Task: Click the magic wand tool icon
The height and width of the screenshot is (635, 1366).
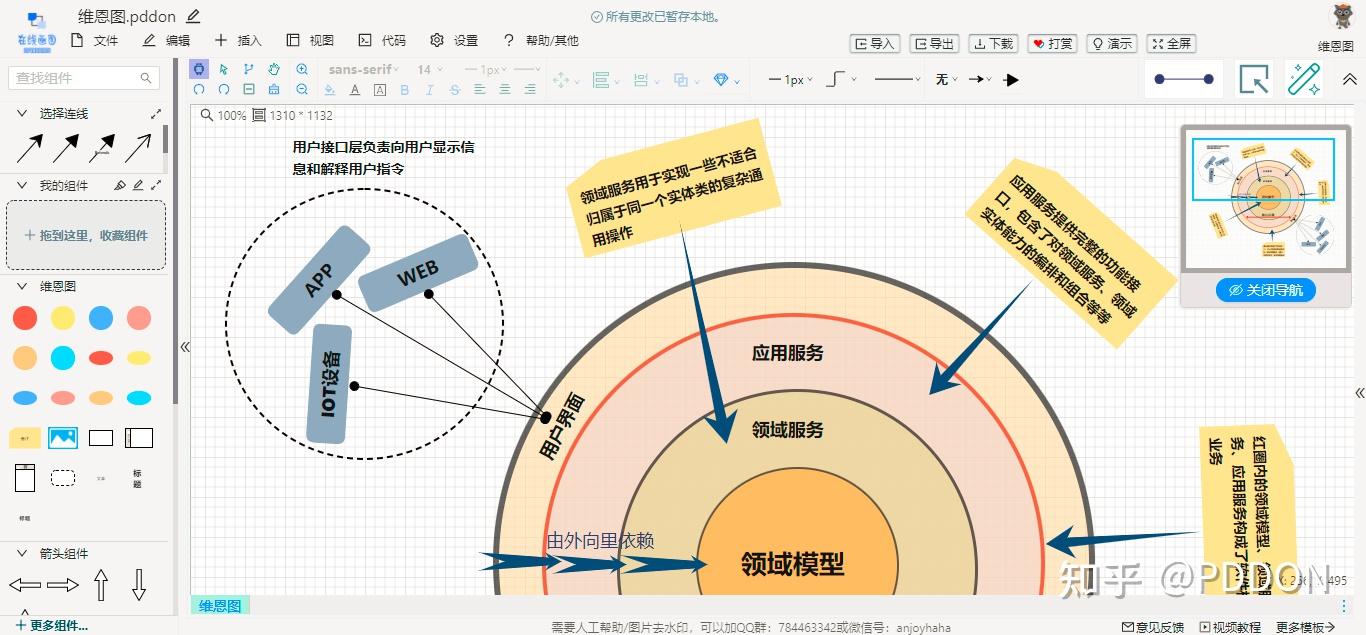Action: 1303,79
